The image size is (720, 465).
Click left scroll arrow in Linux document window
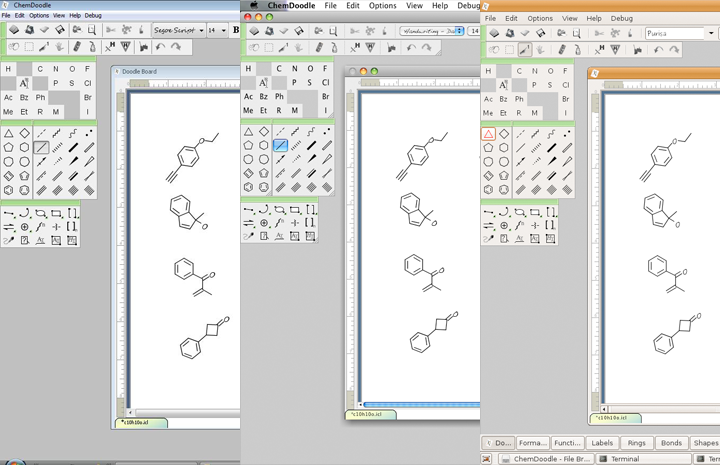604,409
